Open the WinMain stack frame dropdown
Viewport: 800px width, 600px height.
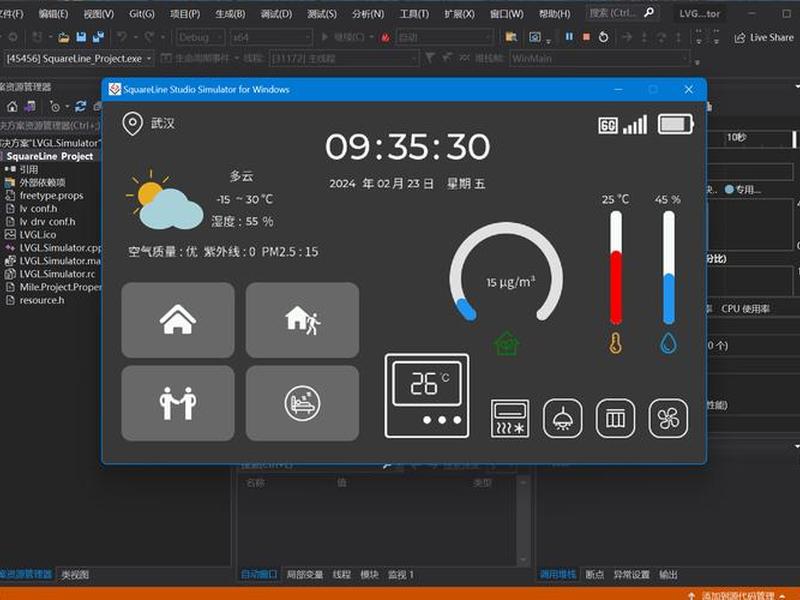pyautogui.click(x=600, y=59)
